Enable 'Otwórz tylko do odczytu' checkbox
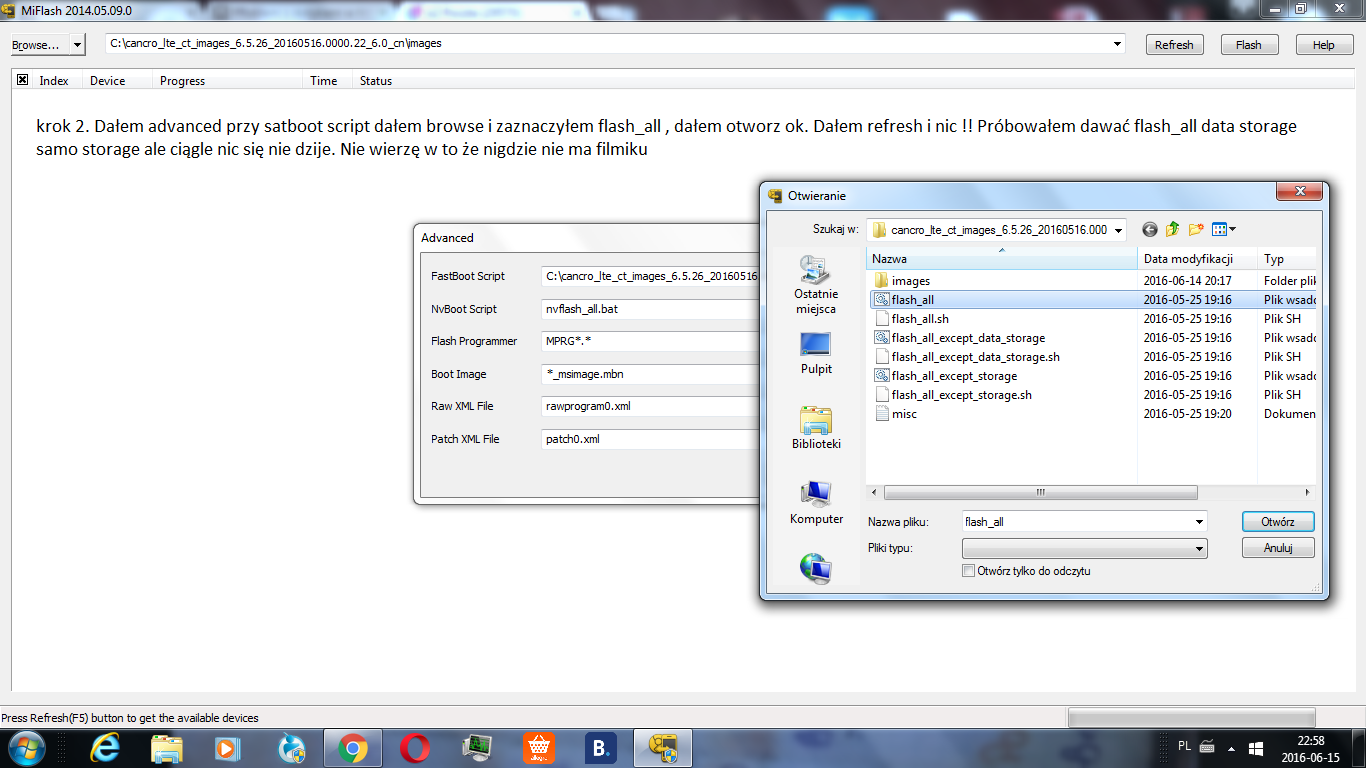The image size is (1366, 768). (968, 571)
